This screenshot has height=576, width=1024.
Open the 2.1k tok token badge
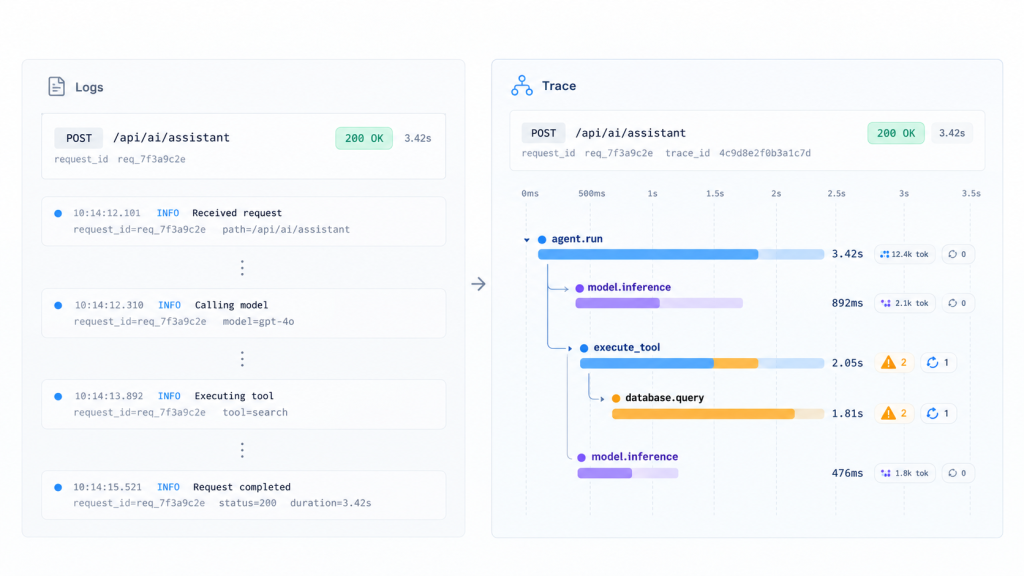pos(904,303)
